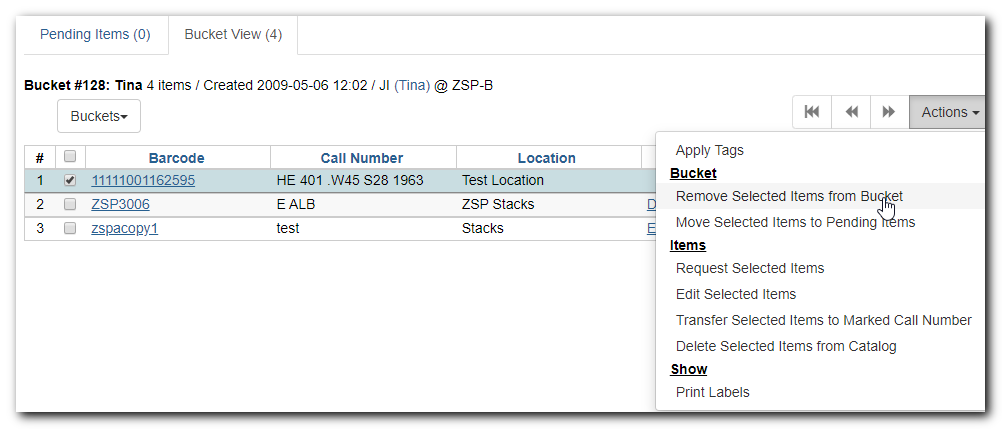This screenshot has height=429, width=1002.
Task: Choose Delete Selected Items from Catalog
Action: (786, 346)
